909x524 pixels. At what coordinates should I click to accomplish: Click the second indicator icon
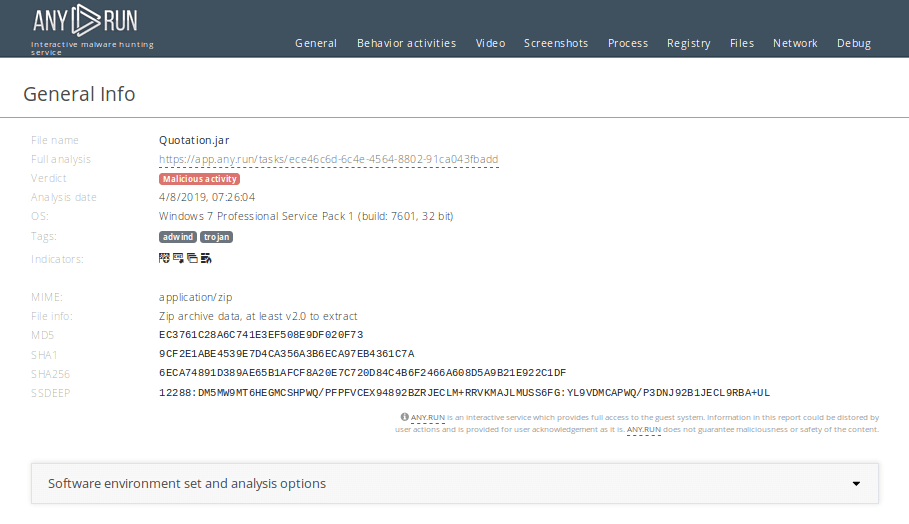click(178, 258)
